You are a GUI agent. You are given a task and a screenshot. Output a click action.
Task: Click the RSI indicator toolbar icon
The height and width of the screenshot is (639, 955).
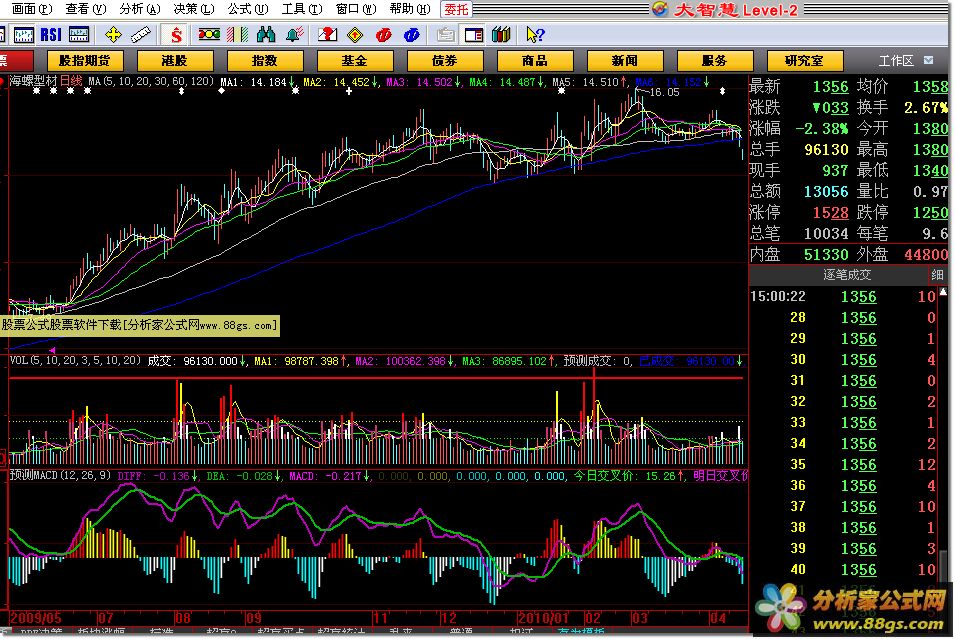click(x=50, y=34)
